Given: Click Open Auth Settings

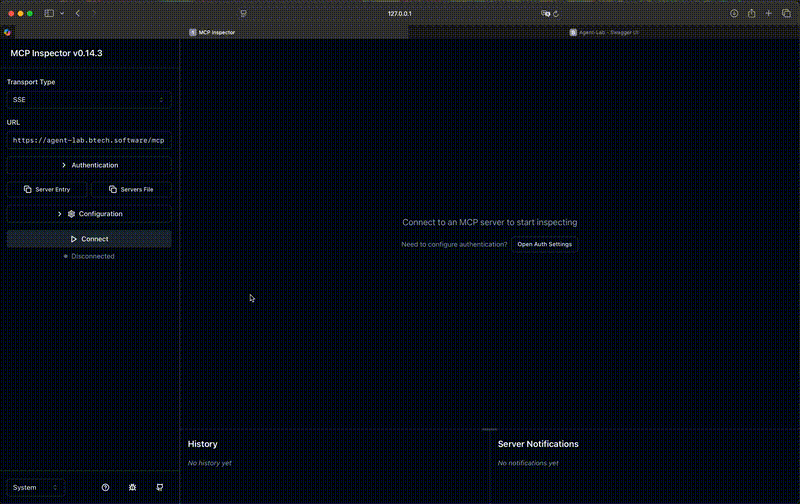Looking at the screenshot, I should (544, 244).
